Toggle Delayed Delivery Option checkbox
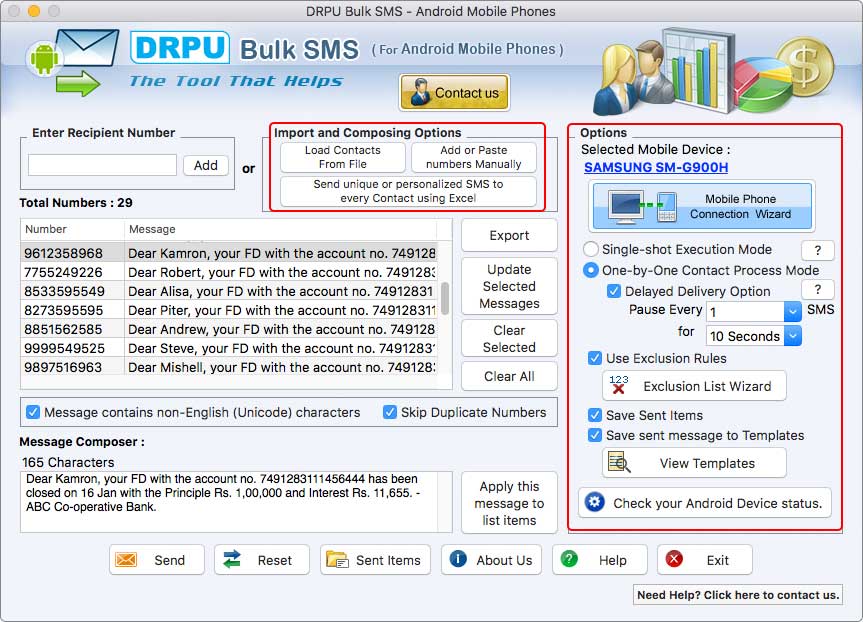The height and width of the screenshot is (622, 863). [x=614, y=291]
